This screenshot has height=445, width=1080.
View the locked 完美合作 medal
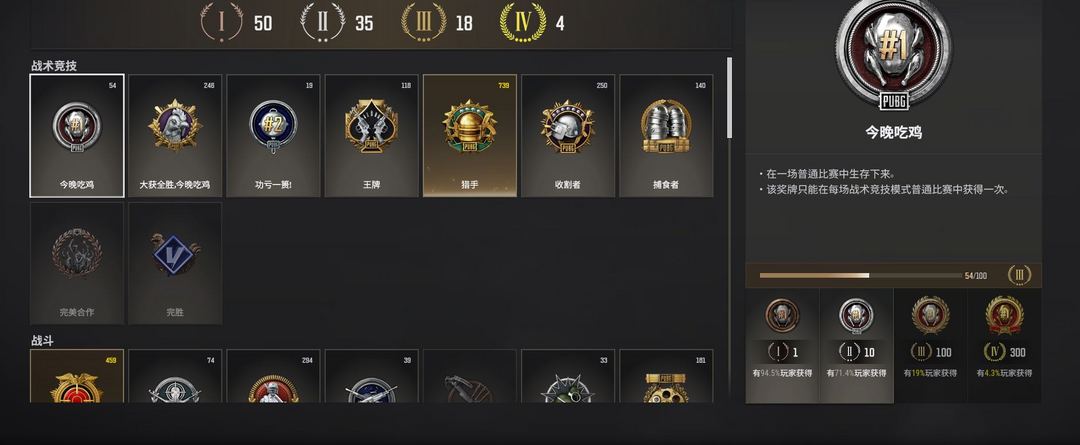pos(76,263)
